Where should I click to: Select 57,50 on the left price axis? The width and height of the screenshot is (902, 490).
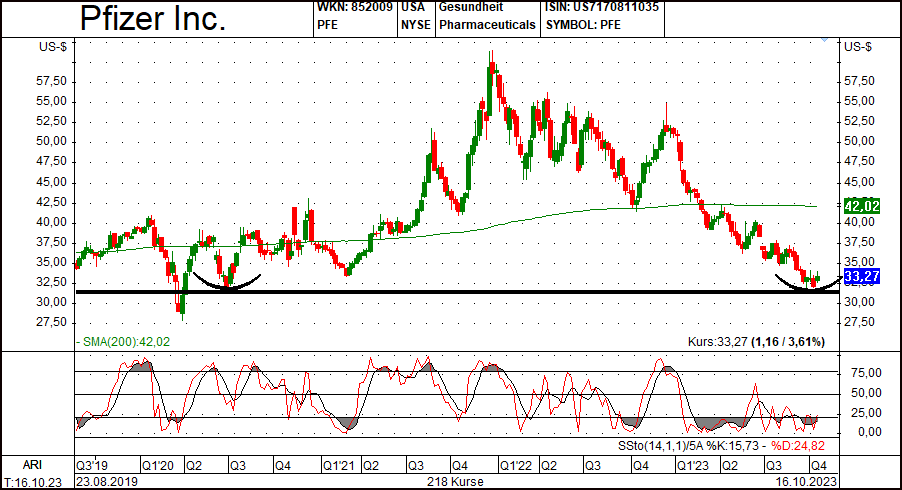(x=52, y=81)
